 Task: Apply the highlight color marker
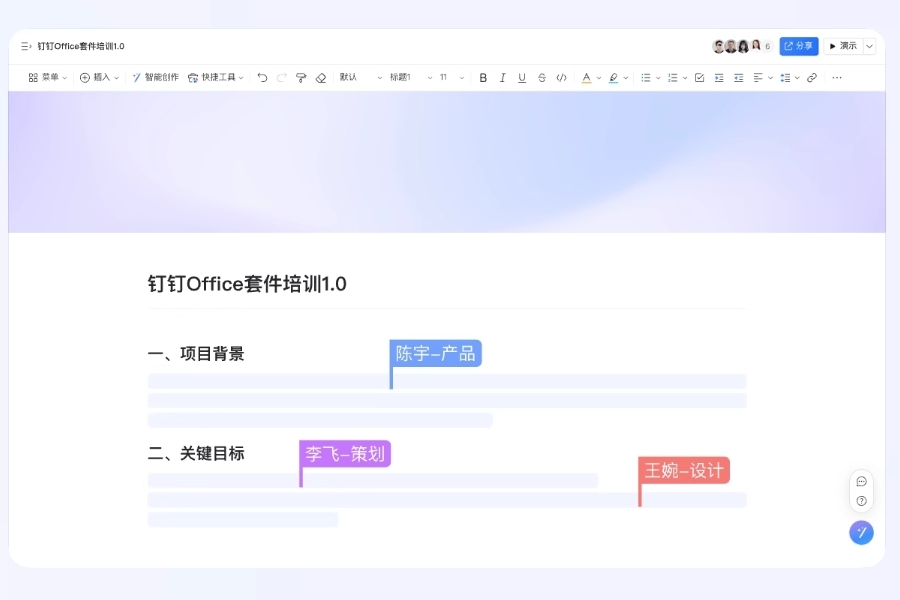click(614, 78)
